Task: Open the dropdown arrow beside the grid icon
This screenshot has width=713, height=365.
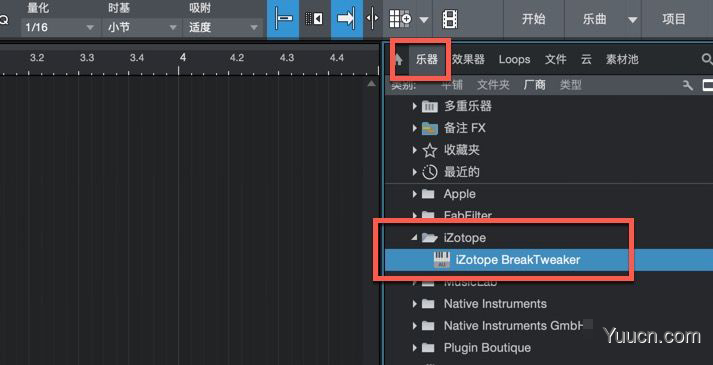Action: tap(424, 20)
